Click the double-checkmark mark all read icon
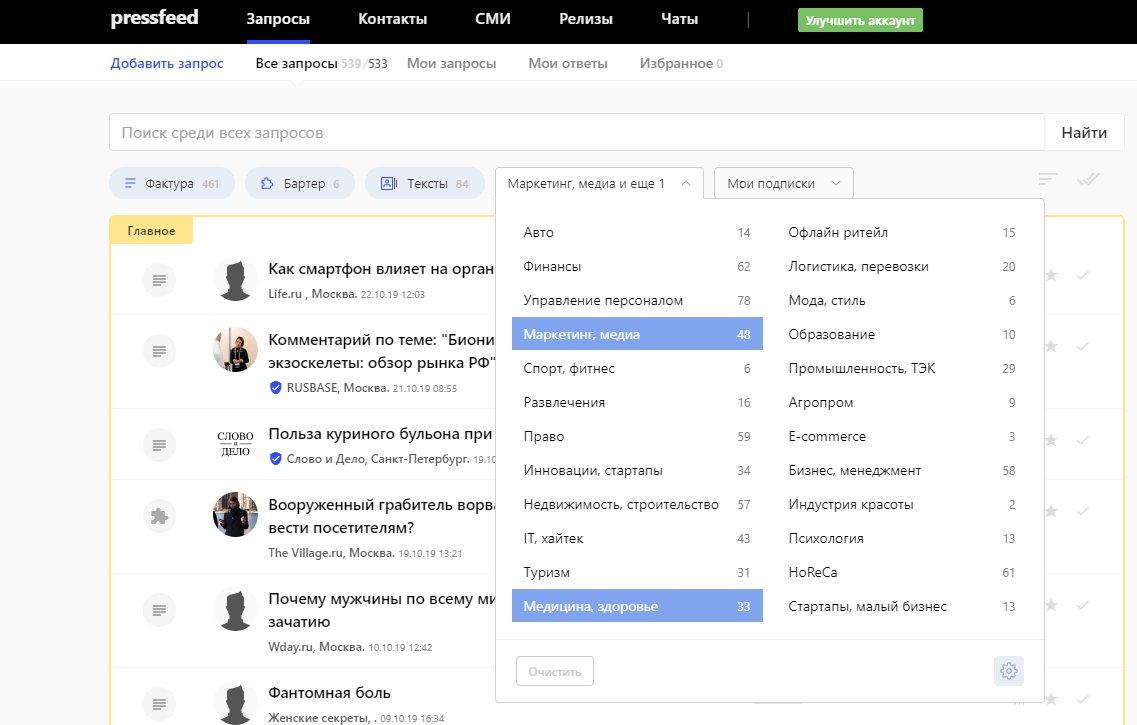Viewport: 1137px width, 725px height. click(1088, 179)
